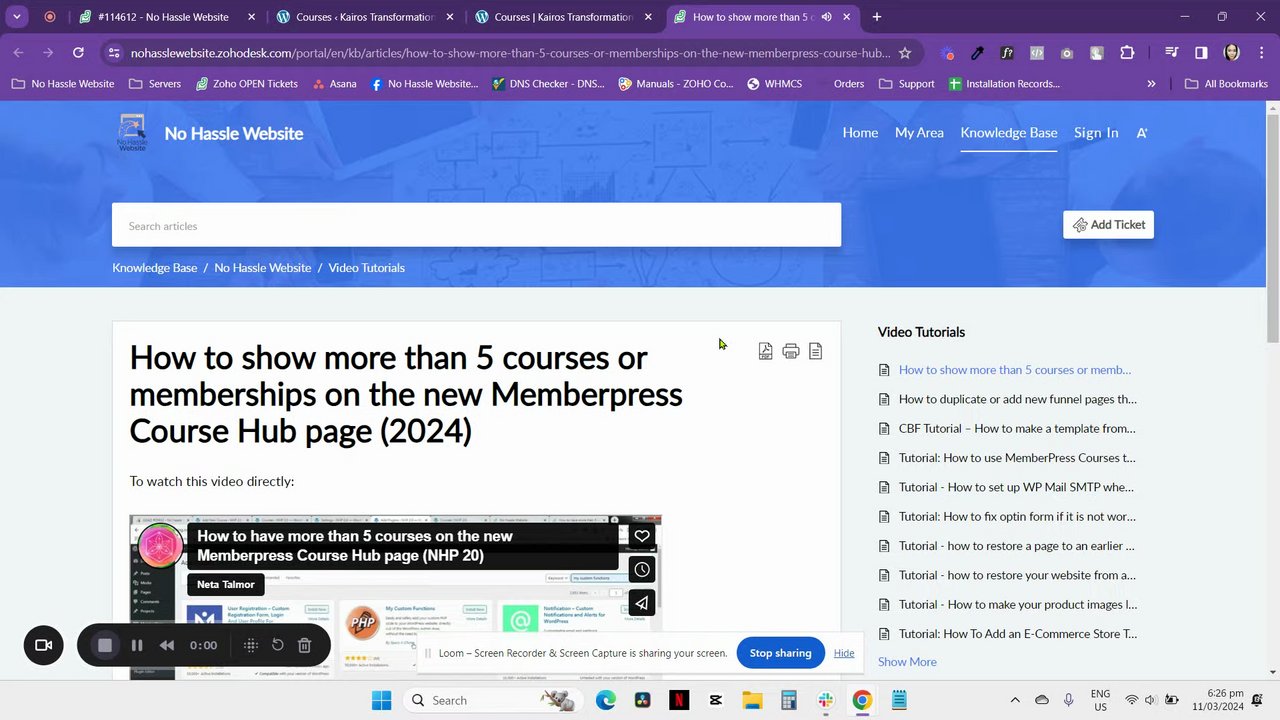This screenshot has height=720, width=1280.
Task: Open the Chrome profile avatar
Action: tap(1231, 53)
